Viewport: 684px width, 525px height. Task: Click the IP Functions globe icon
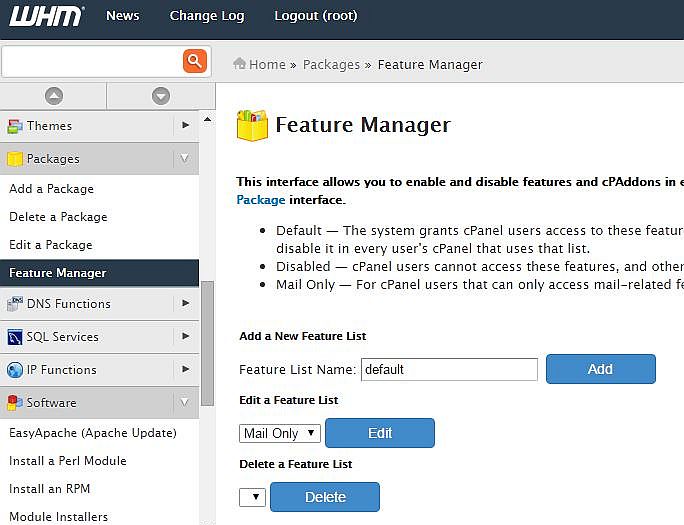15,370
